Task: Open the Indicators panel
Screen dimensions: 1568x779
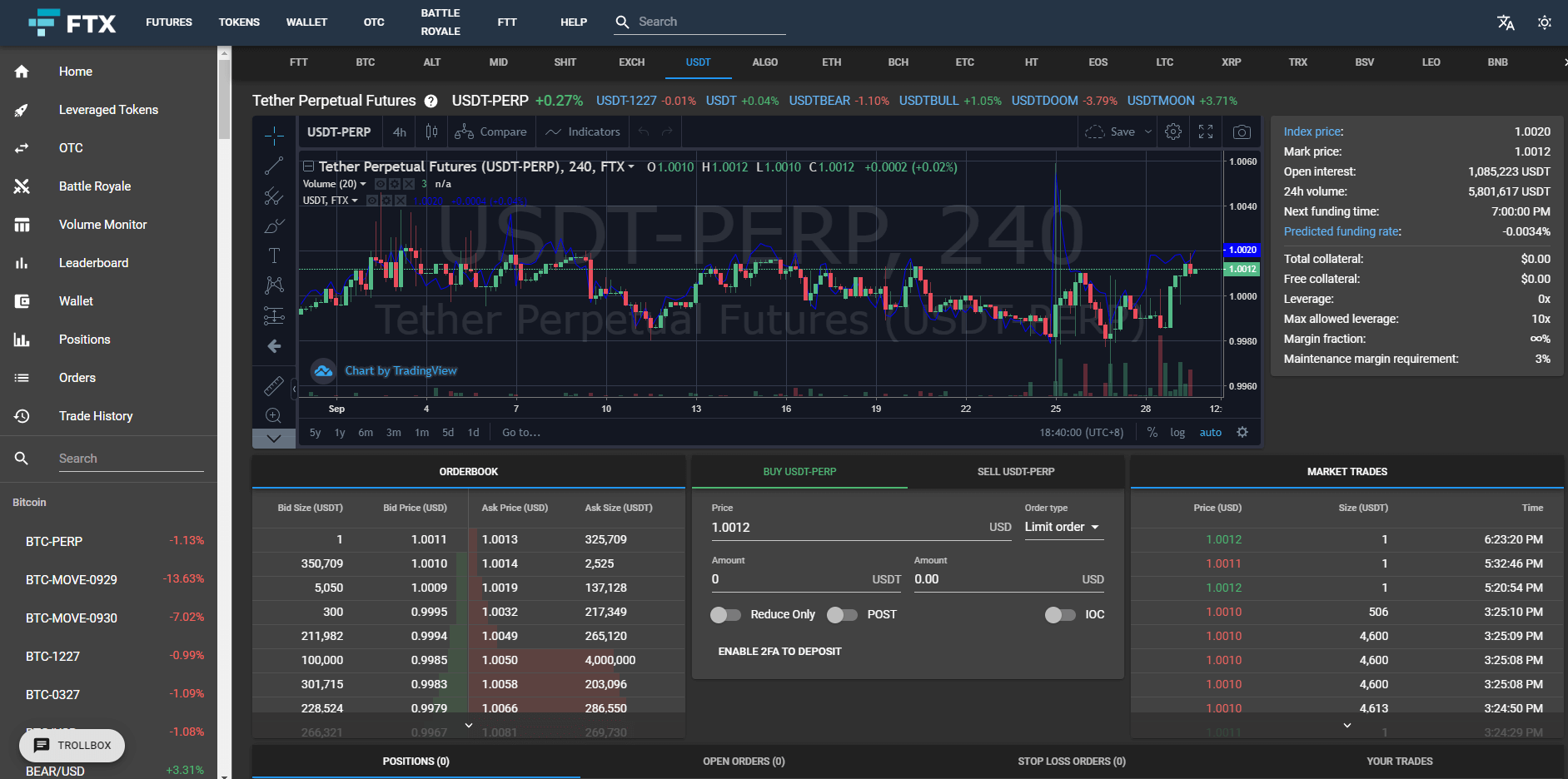Action: [583, 131]
